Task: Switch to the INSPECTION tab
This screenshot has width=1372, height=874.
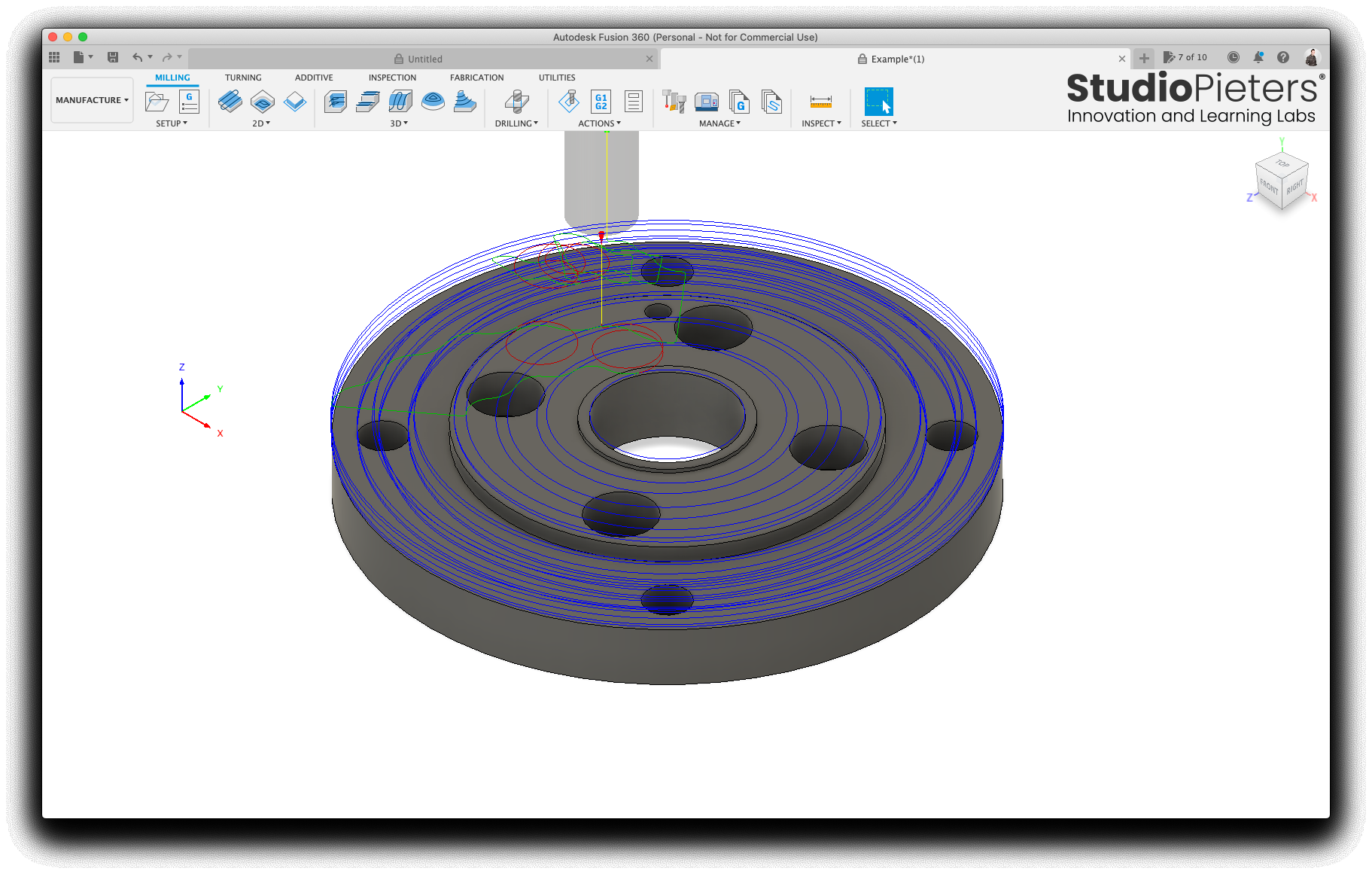Action: pos(392,78)
